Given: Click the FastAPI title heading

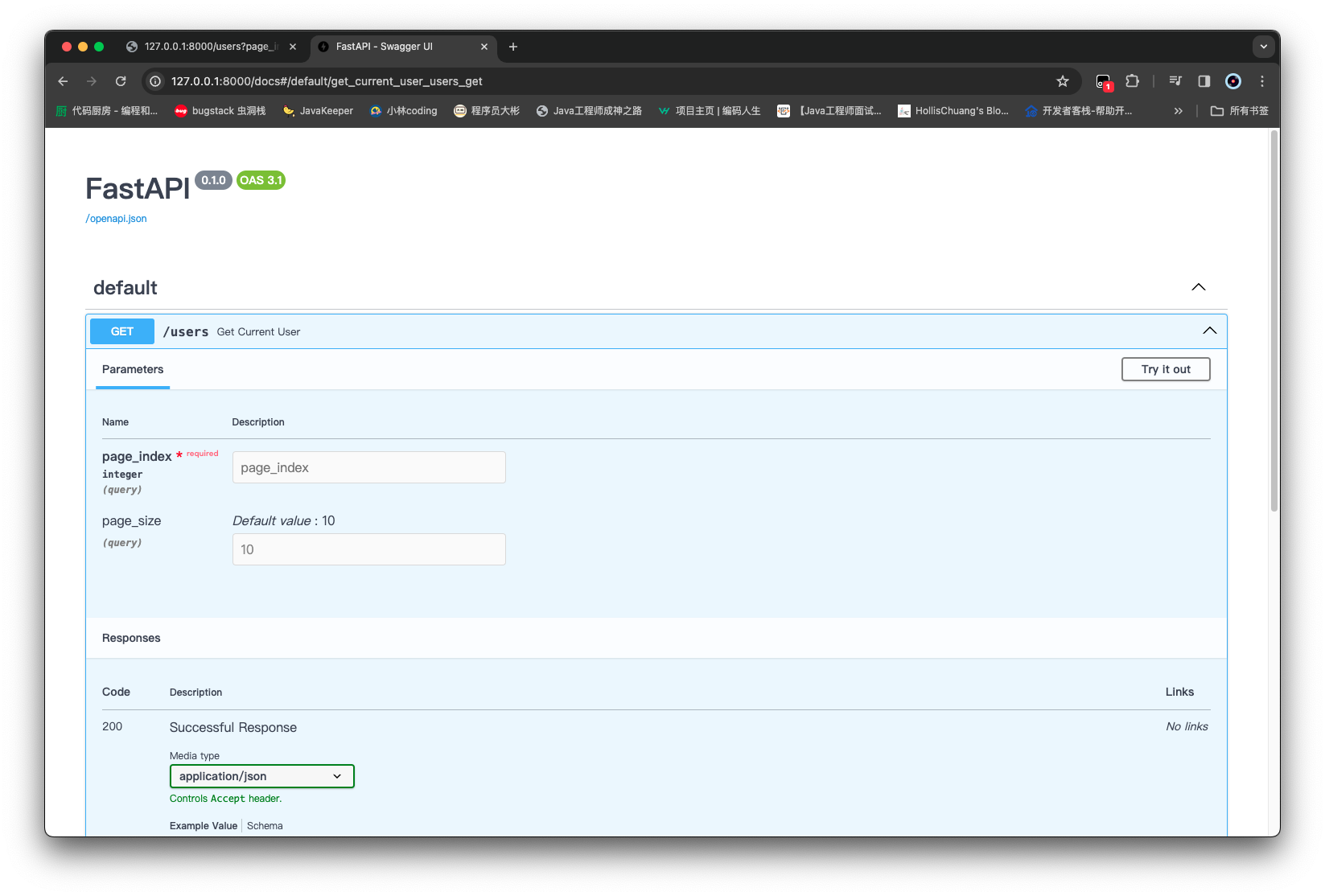Looking at the screenshot, I should pos(138,188).
